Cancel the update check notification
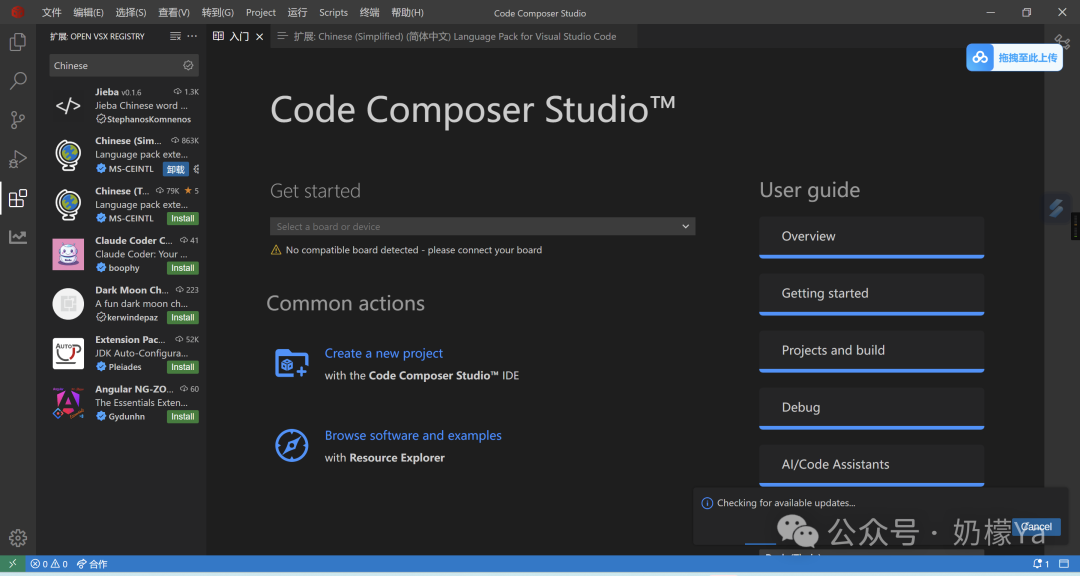The height and width of the screenshot is (576, 1080). click(x=1036, y=526)
